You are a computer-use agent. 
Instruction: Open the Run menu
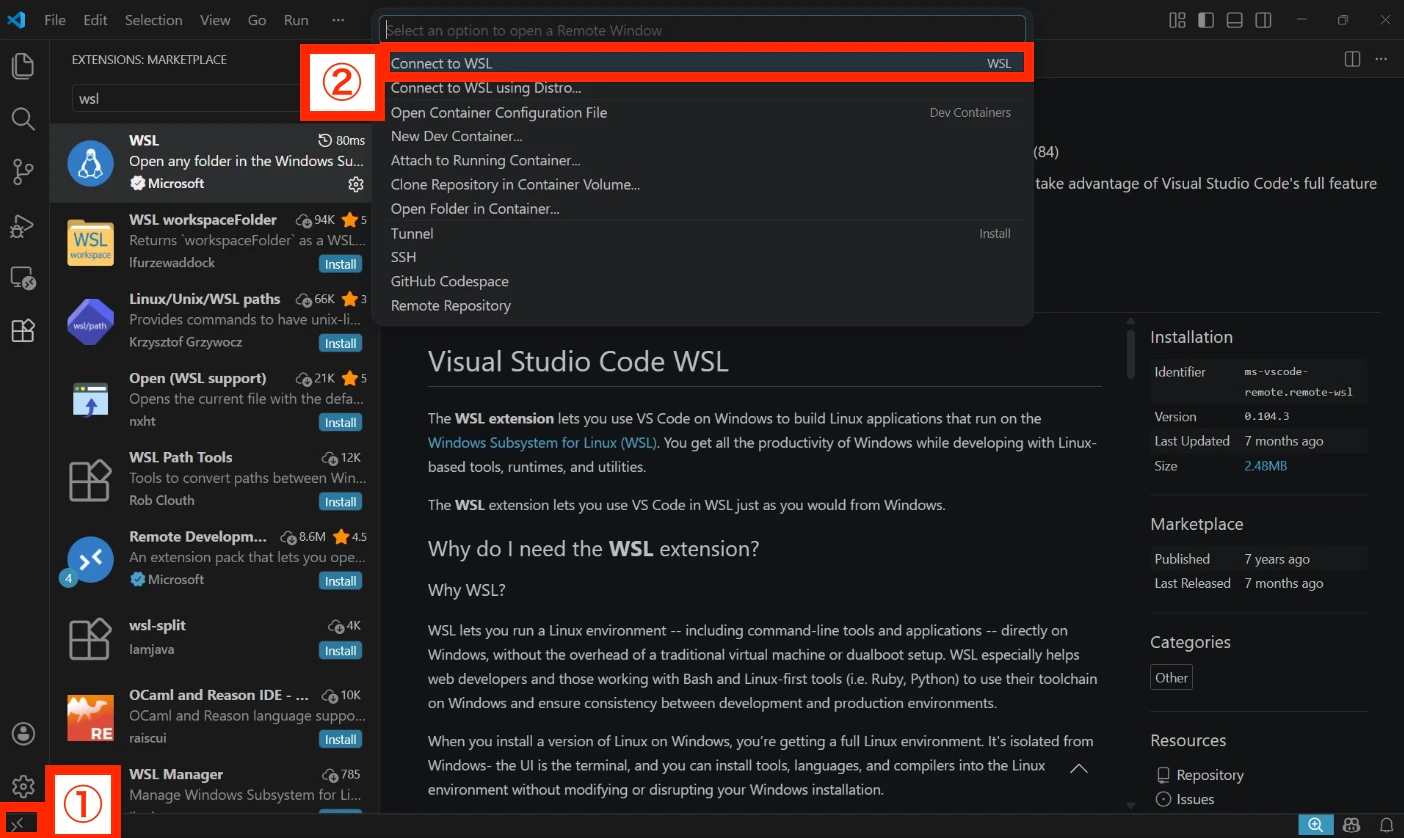[x=296, y=20]
